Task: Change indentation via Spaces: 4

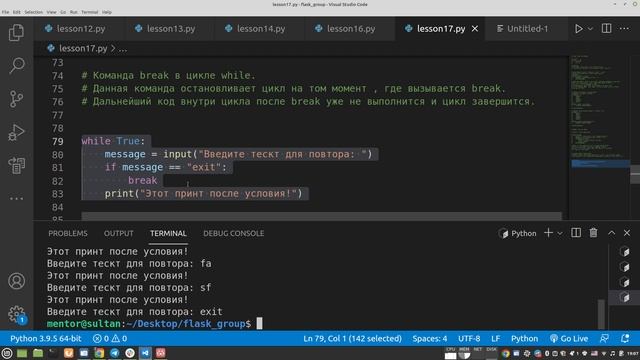Action: 429,338
